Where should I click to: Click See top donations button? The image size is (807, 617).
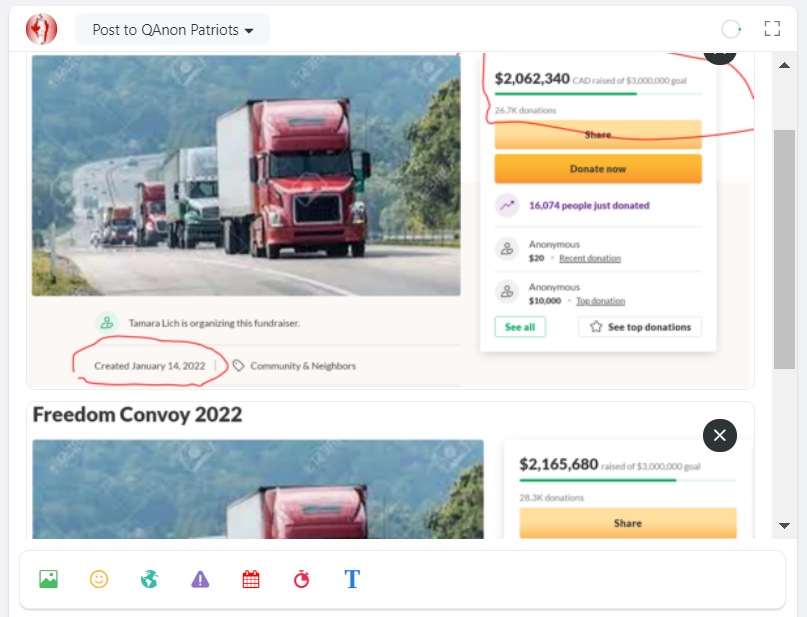pyautogui.click(x=640, y=327)
